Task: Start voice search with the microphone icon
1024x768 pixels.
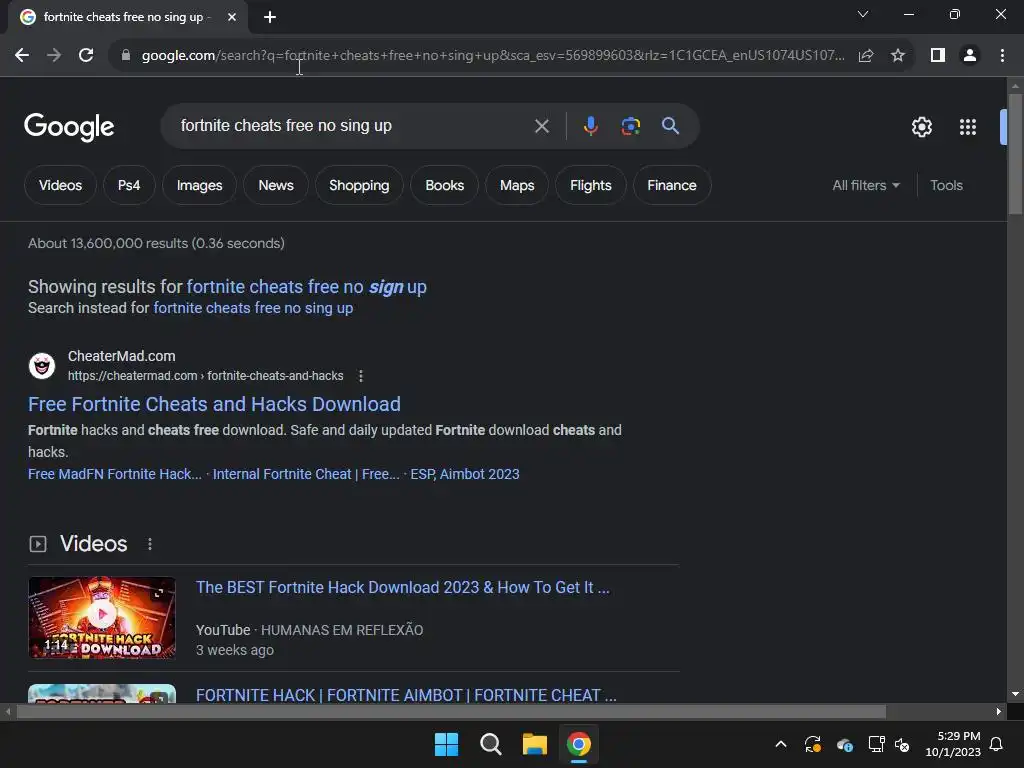Action: [590, 126]
